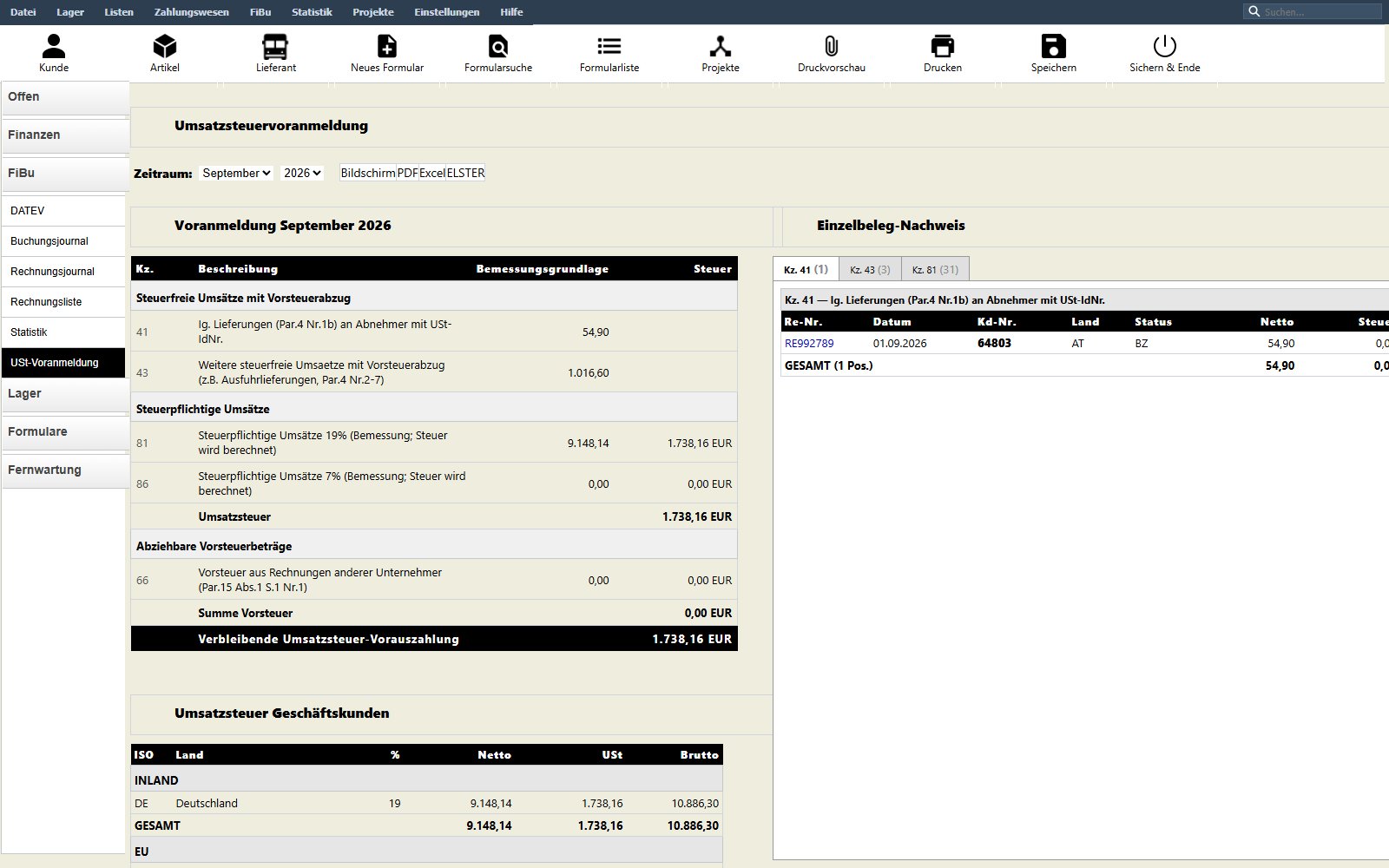
Task: Open the Projekte toolbar icon
Action: [721, 53]
